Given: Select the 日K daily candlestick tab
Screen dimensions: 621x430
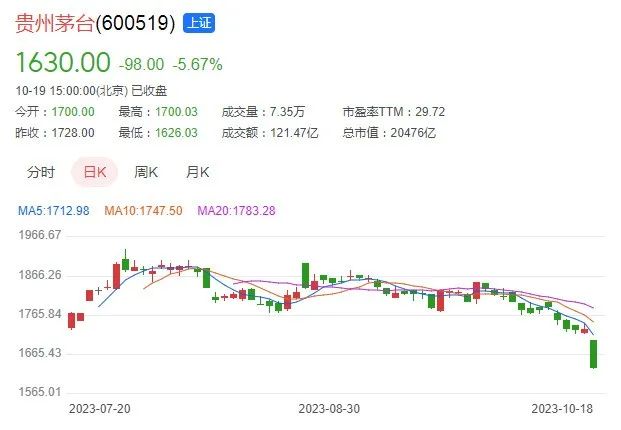Looking at the screenshot, I should click(95, 172).
